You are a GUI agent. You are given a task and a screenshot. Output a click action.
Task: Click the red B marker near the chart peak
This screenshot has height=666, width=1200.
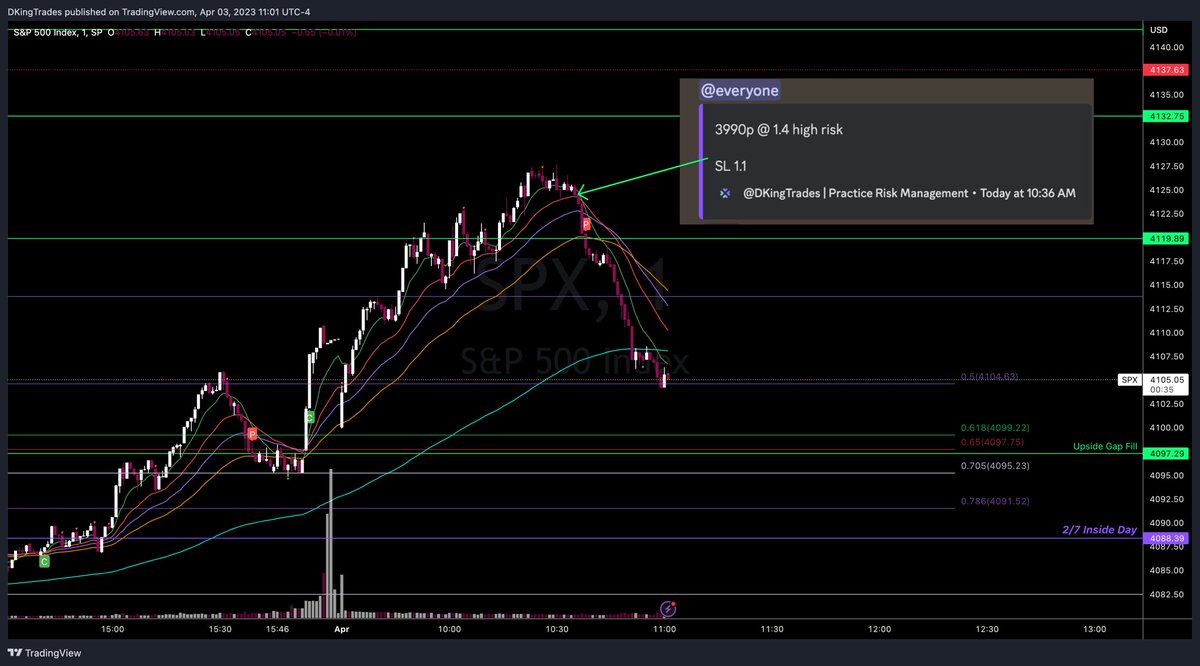585,225
